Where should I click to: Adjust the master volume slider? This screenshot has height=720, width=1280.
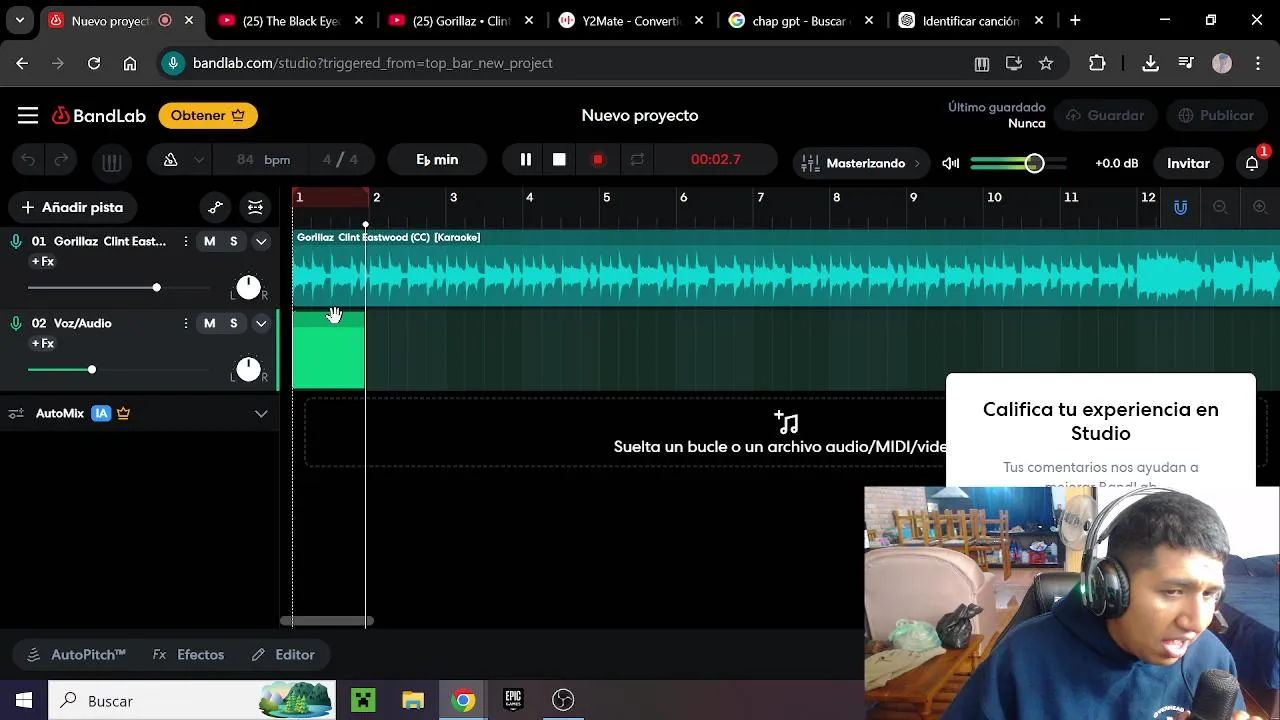click(1019, 163)
